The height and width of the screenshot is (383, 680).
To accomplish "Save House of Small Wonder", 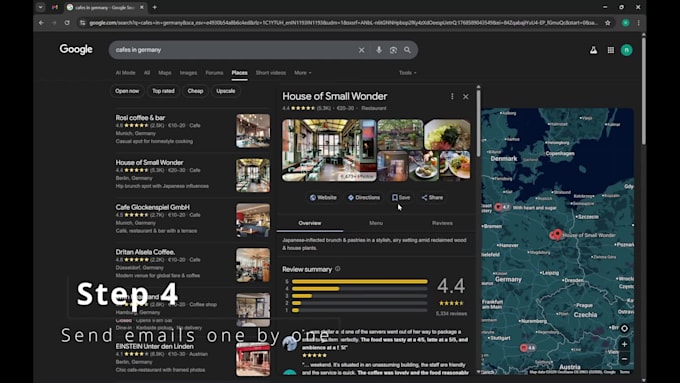I will pos(401,197).
